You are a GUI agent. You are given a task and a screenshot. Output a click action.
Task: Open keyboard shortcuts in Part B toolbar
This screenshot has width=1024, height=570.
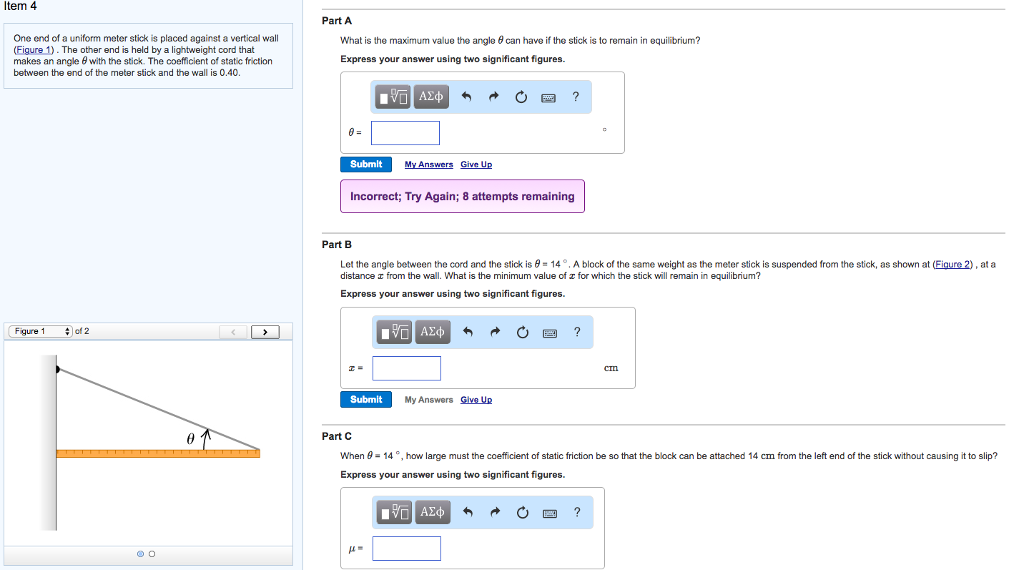click(550, 333)
